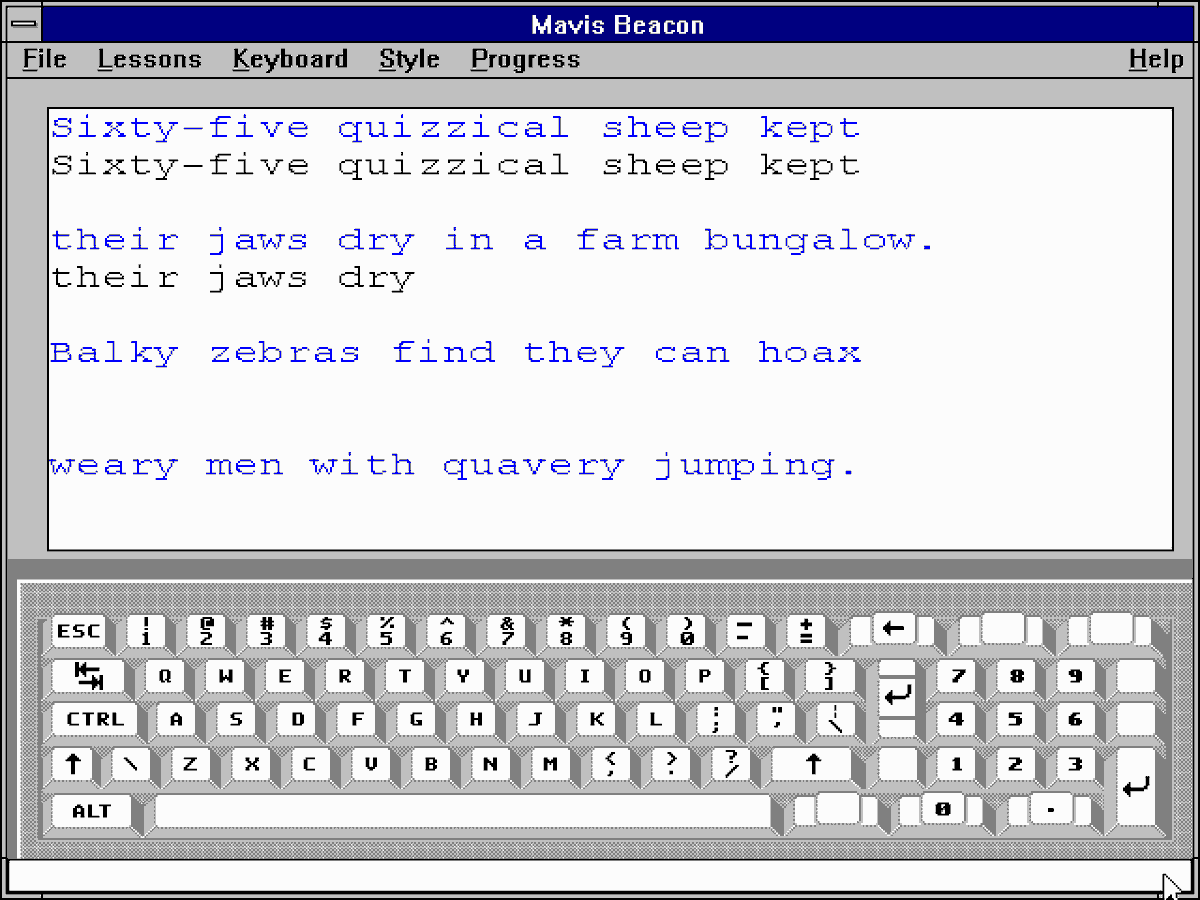Click the black typed line 'Sixty-five quizzical sheep kept'
This screenshot has height=900, width=1200.
456,165
